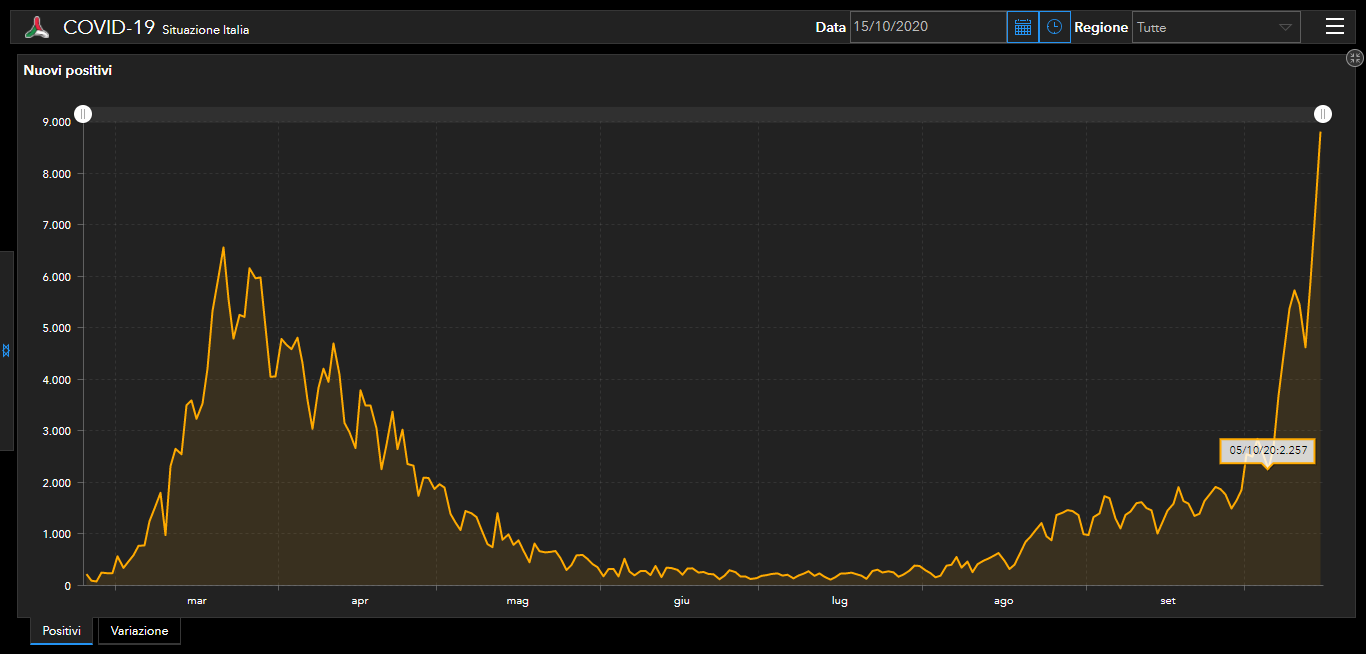This screenshot has height=654, width=1366.
Task: Click the Nuovi positivi chart title
Action: (x=67, y=71)
